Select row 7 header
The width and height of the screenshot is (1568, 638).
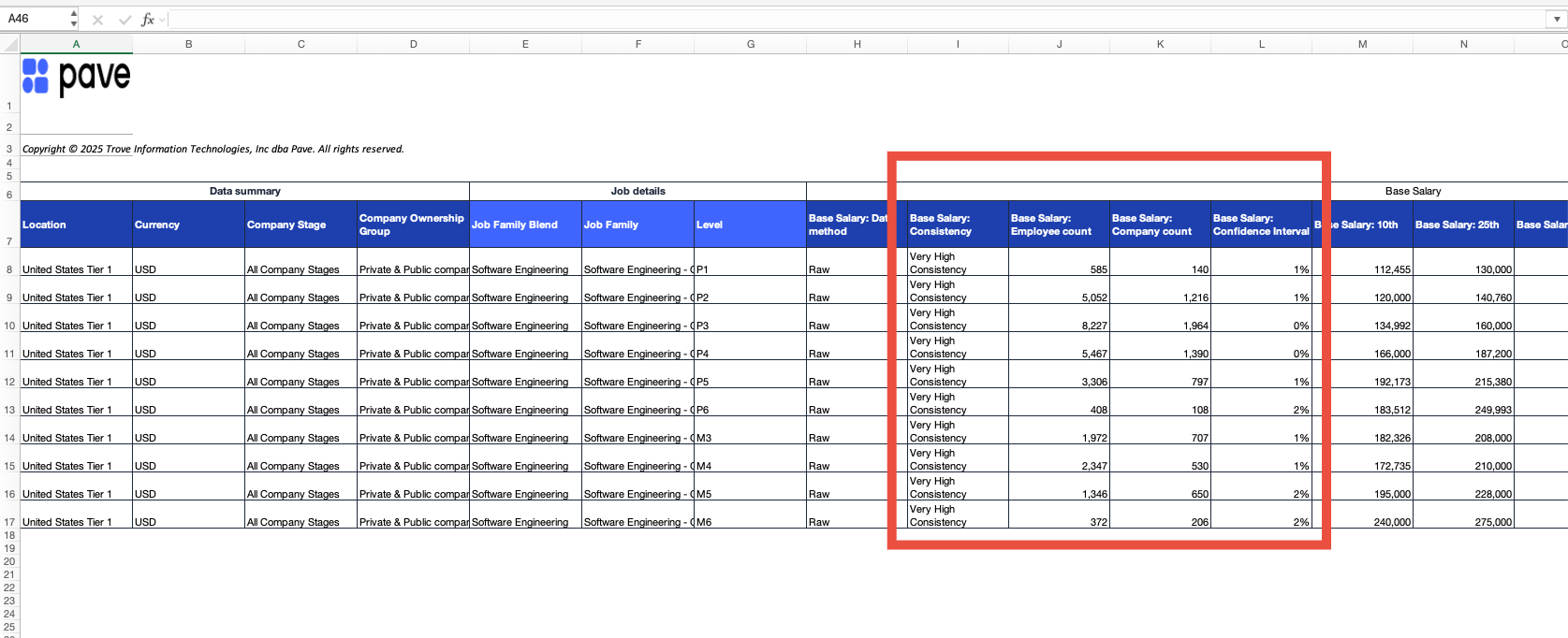(x=9, y=225)
